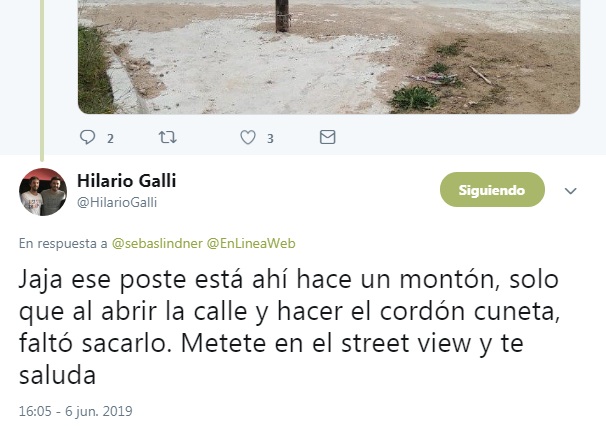Open Hilario Galli's profile picture
The image size is (606, 429).
click(x=43, y=192)
